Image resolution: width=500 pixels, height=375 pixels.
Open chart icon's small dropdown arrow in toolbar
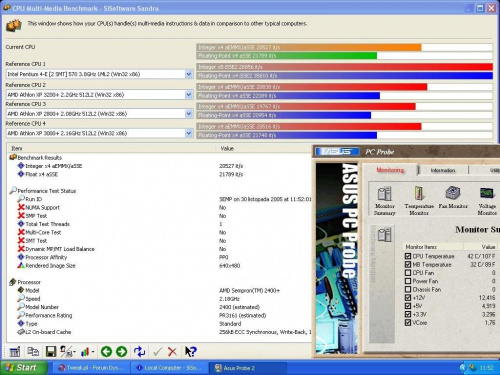[x=93, y=352]
